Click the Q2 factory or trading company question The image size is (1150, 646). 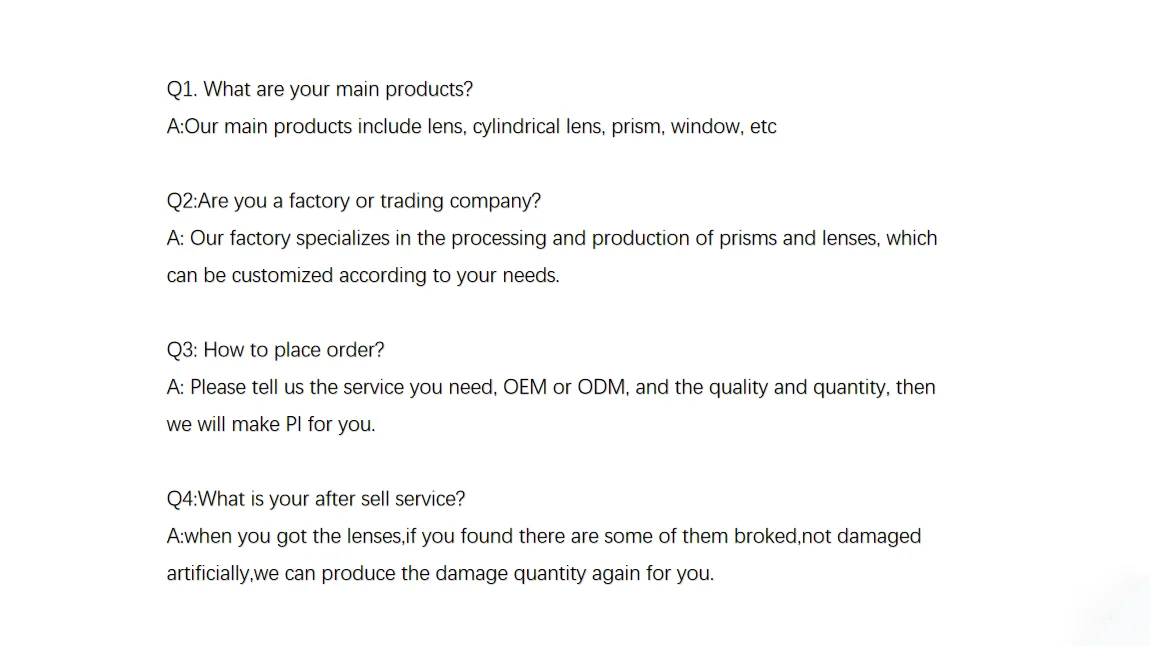[x=353, y=201]
